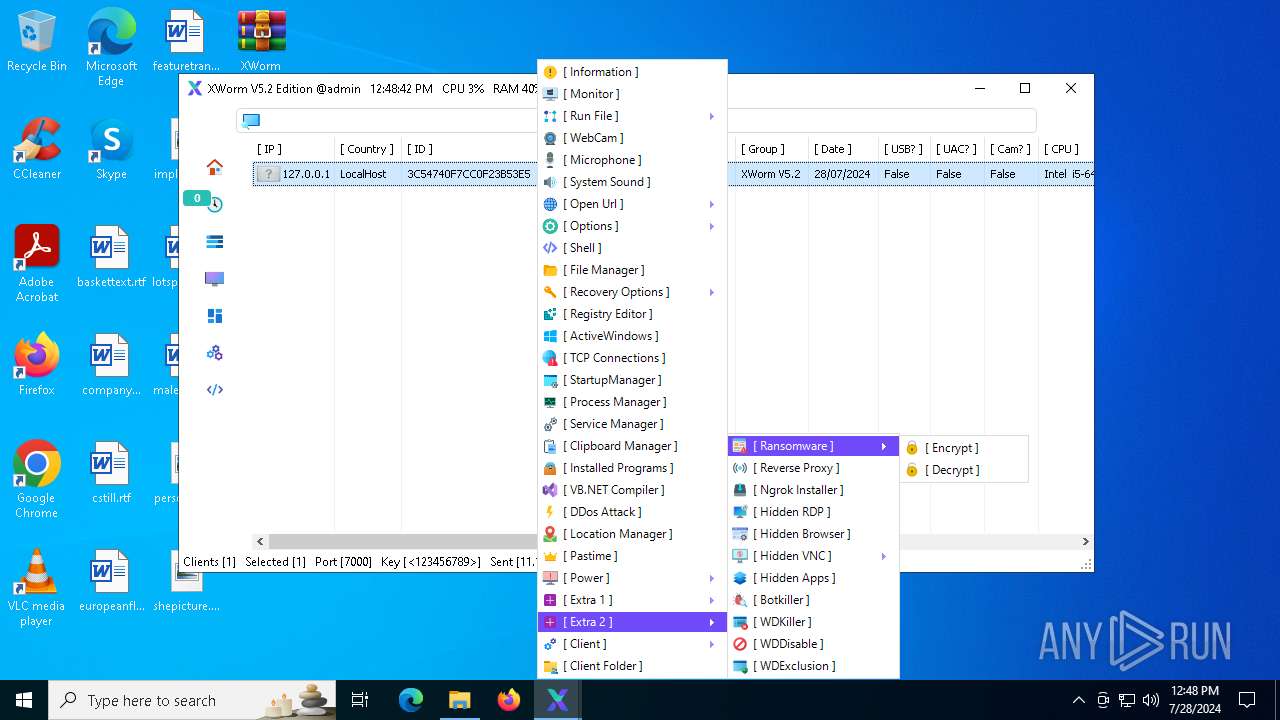Open the monitor sidebar icon
1280x720 pixels.
(214, 278)
